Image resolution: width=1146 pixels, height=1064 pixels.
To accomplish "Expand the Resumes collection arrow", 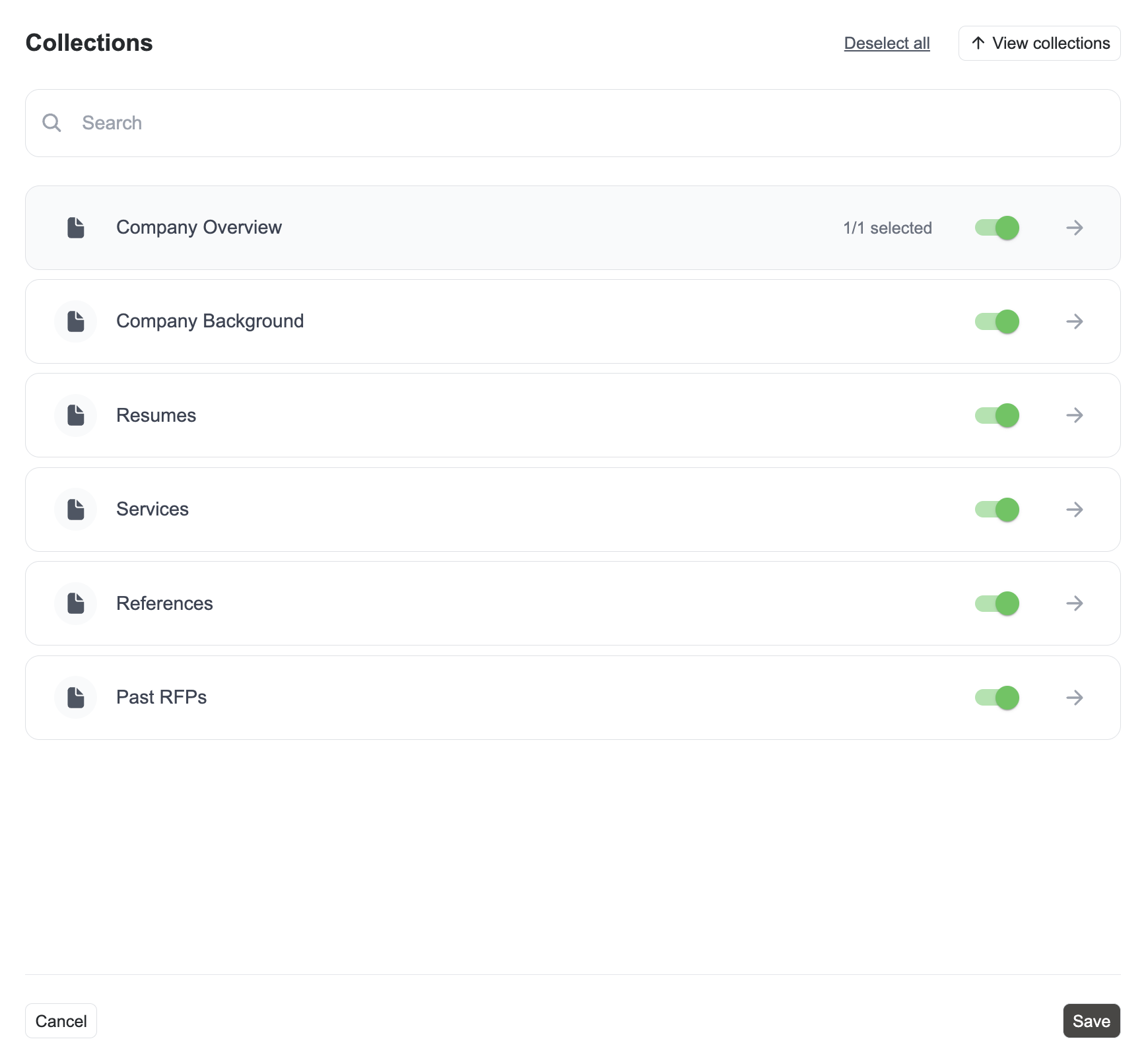I will point(1075,415).
